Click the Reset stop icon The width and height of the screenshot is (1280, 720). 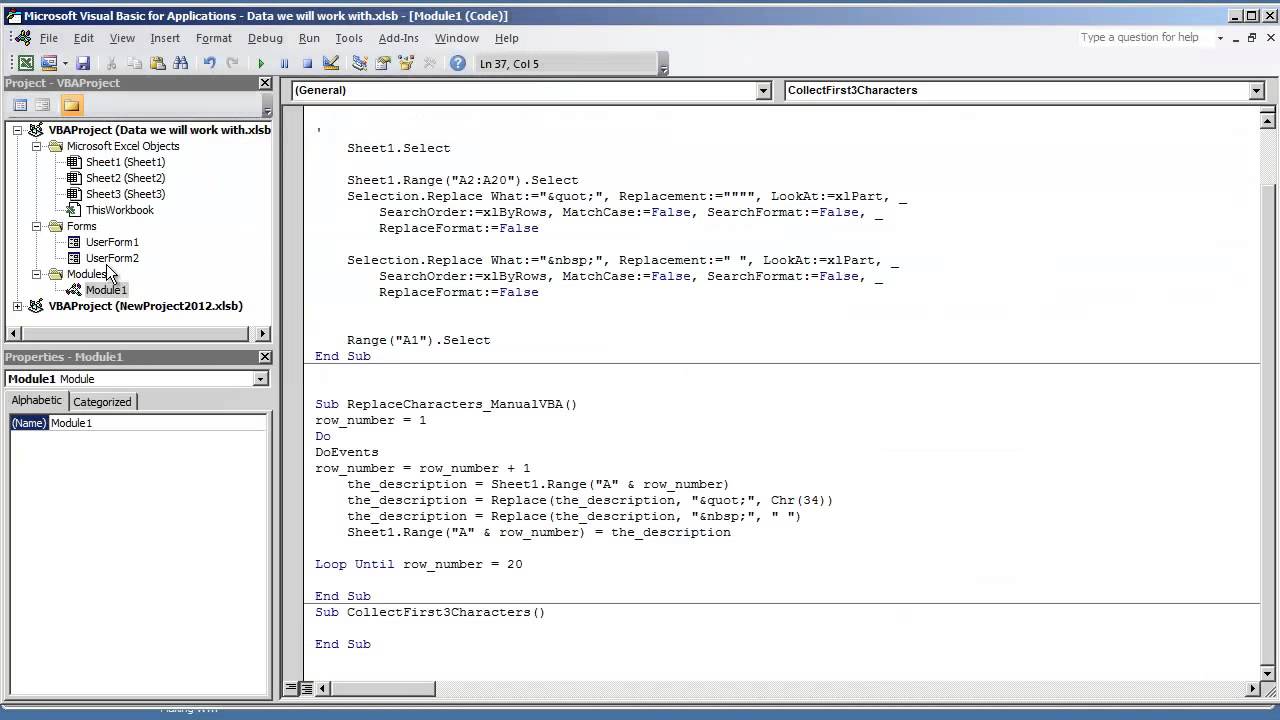[x=307, y=63]
